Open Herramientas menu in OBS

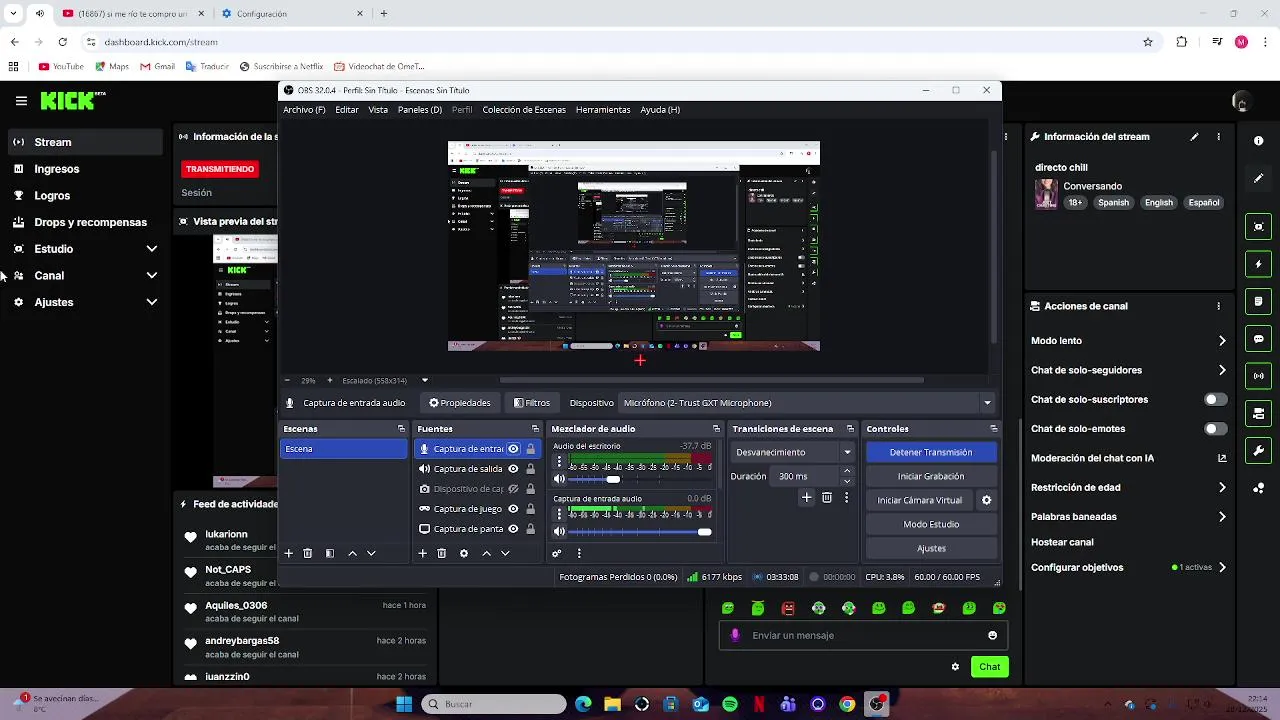pyautogui.click(x=603, y=110)
